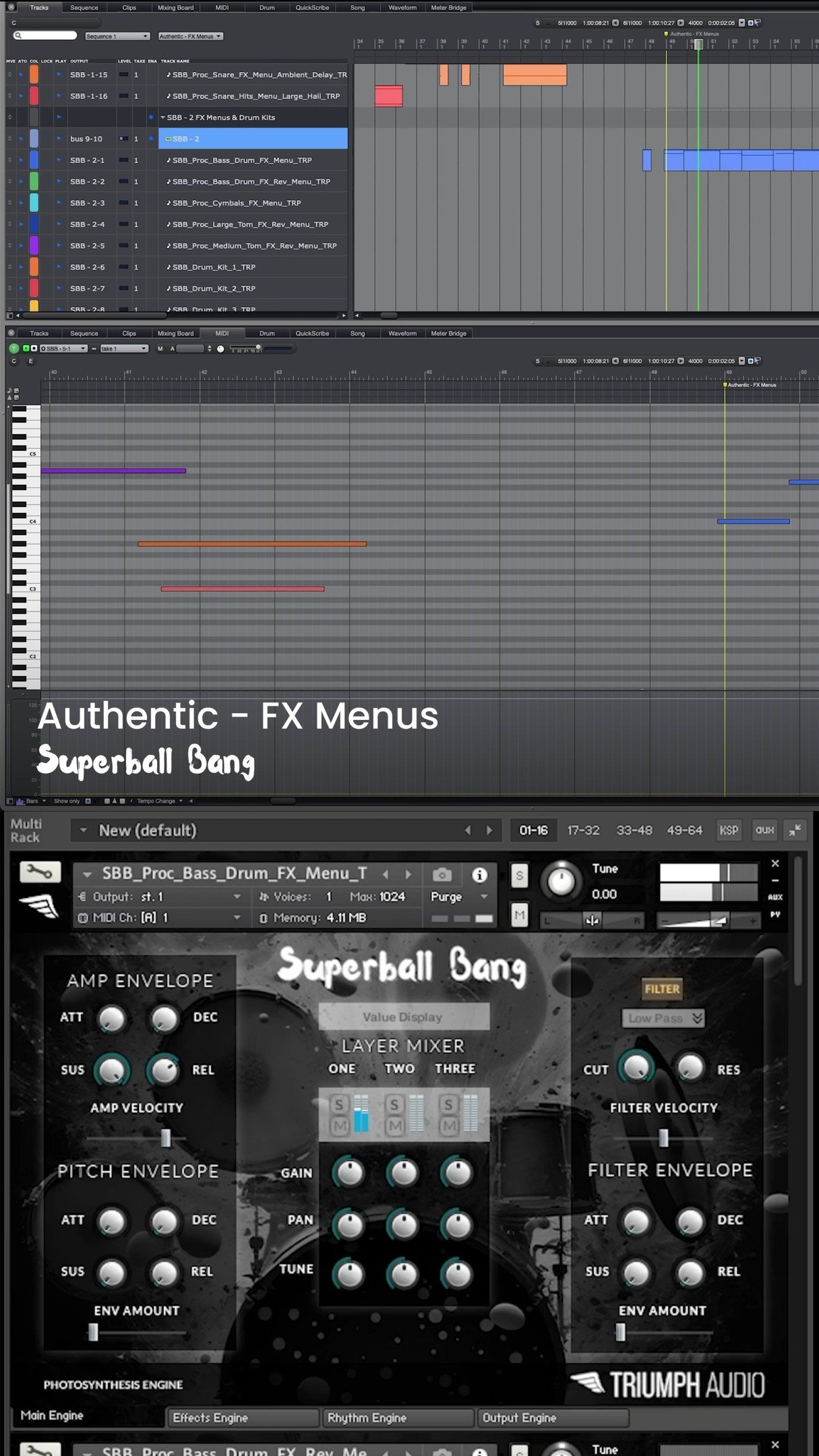Open the Purge dropdown menu
The height and width of the screenshot is (1456, 819).
459,897
